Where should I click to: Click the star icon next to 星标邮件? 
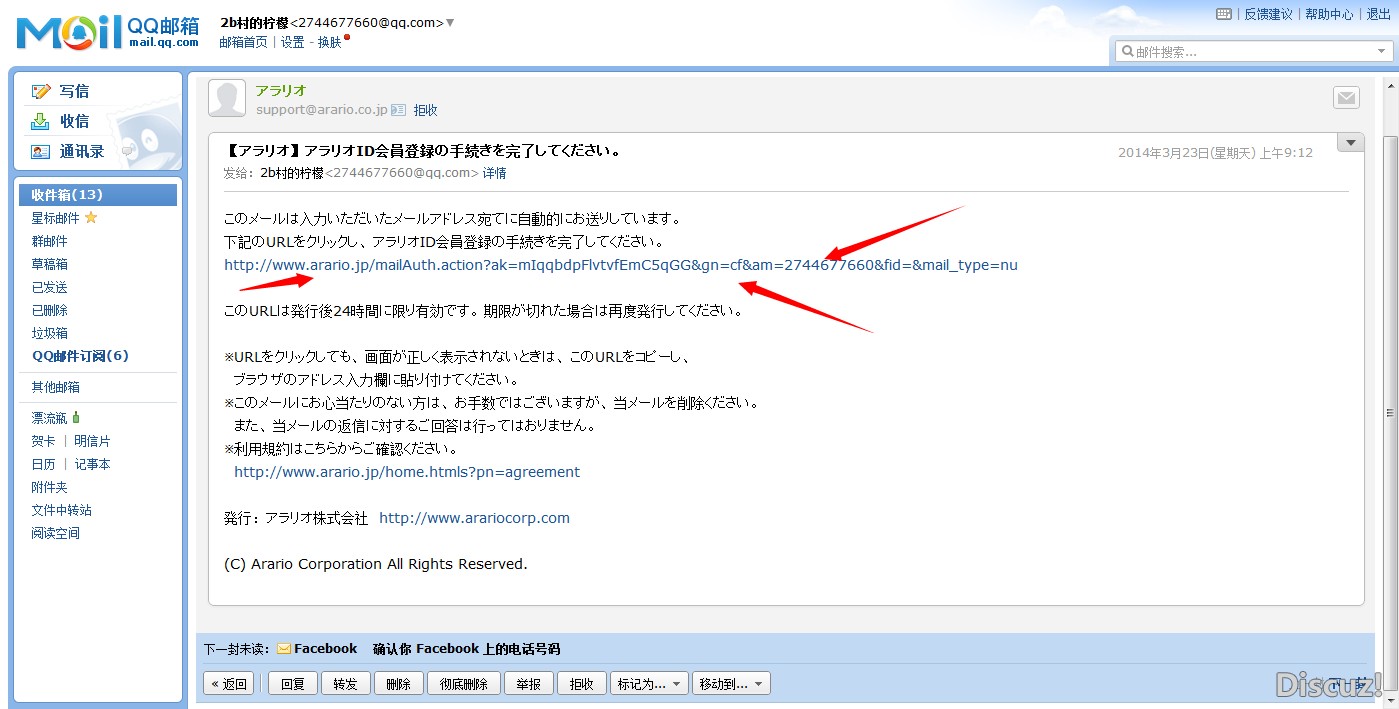click(91, 218)
